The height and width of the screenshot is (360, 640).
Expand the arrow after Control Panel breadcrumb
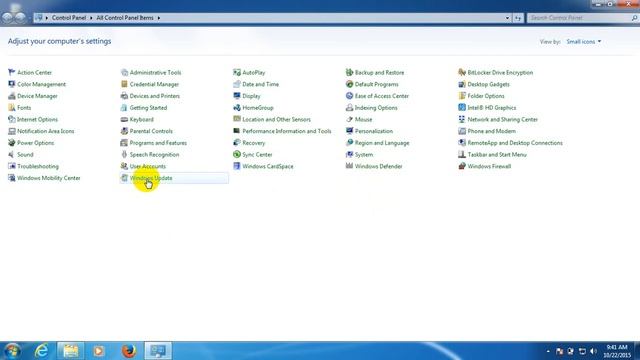pyautogui.click(x=91, y=18)
